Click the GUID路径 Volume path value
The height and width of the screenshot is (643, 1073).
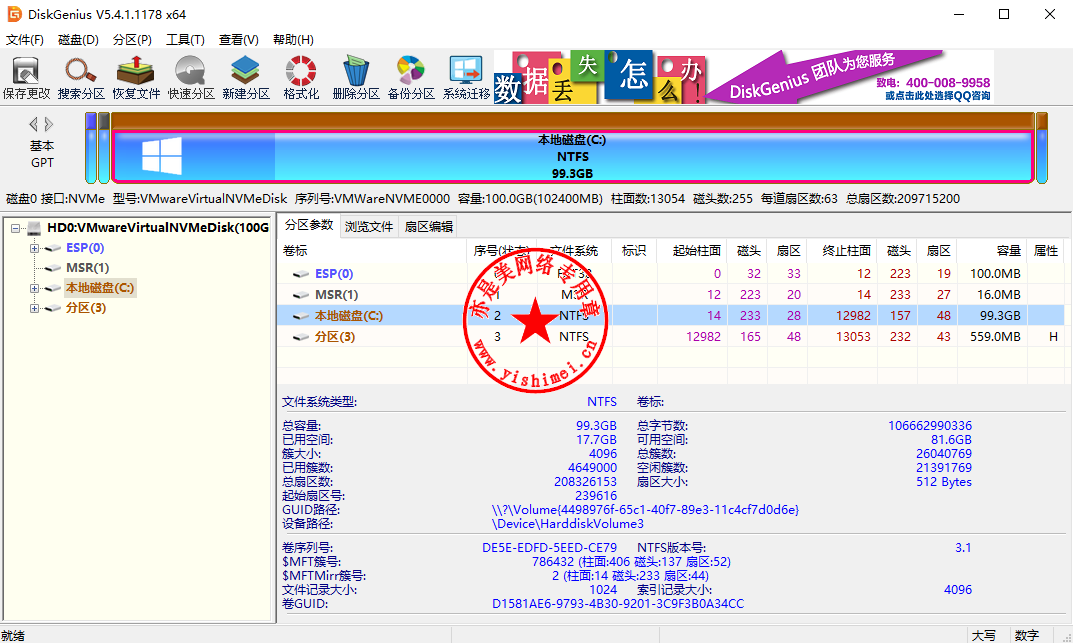[645, 510]
